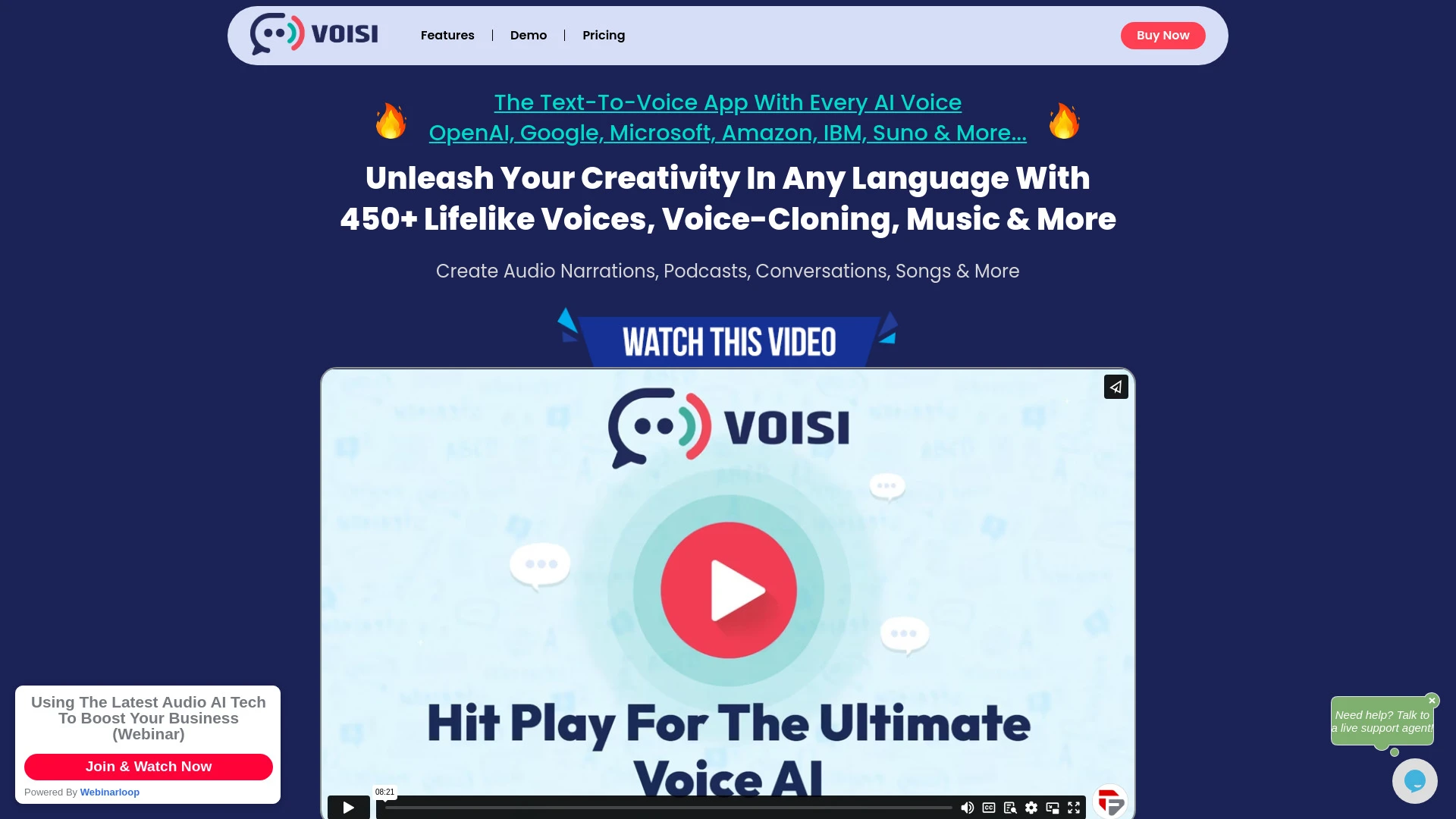Click Join & Watch Now webinar button

[148, 766]
